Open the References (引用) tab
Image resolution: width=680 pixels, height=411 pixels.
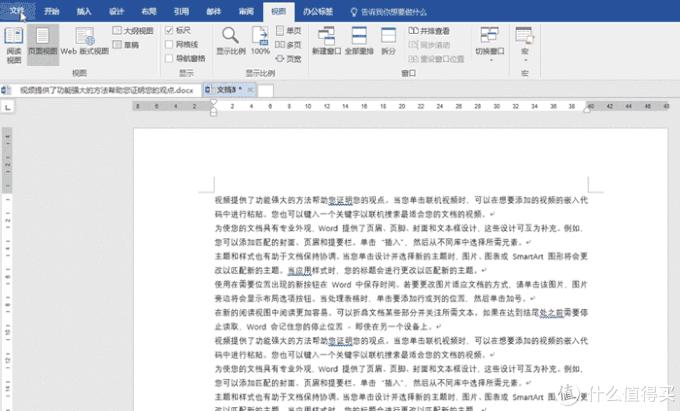(x=181, y=11)
